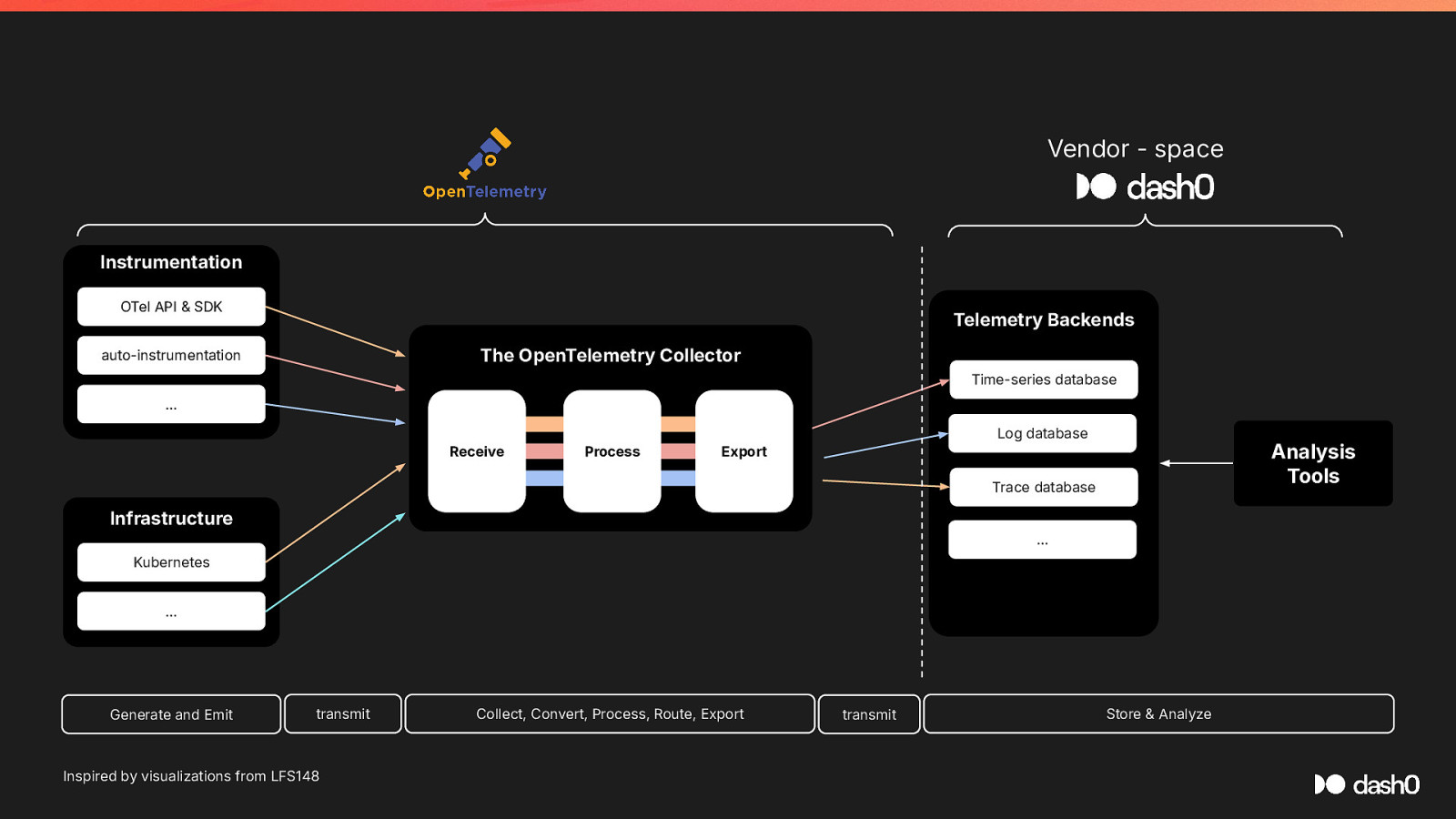Click the pink pipeline band between Process and Export
This screenshot has width=1456, height=819.
[x=678, y=451]
